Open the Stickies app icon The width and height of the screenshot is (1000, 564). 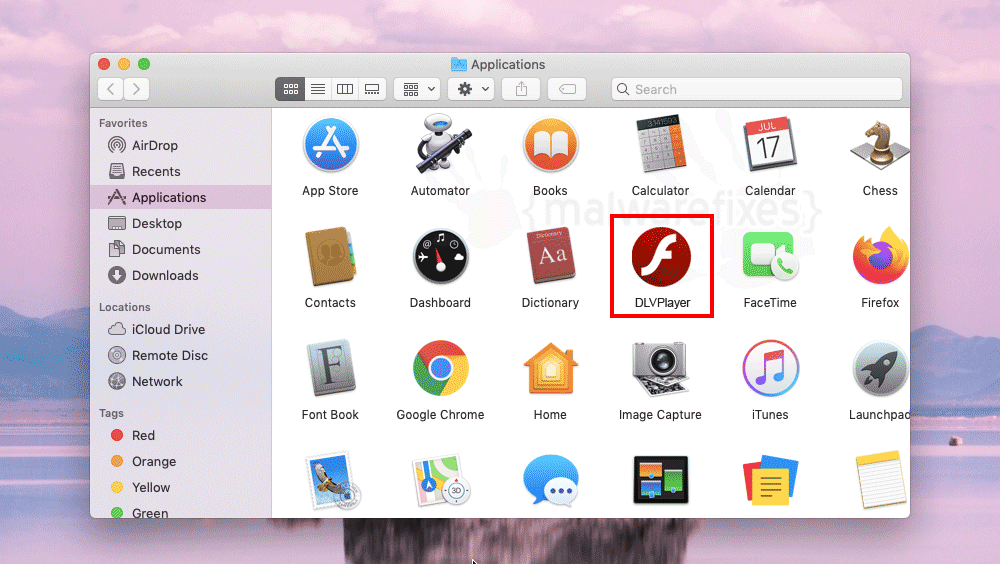[770, 480]
